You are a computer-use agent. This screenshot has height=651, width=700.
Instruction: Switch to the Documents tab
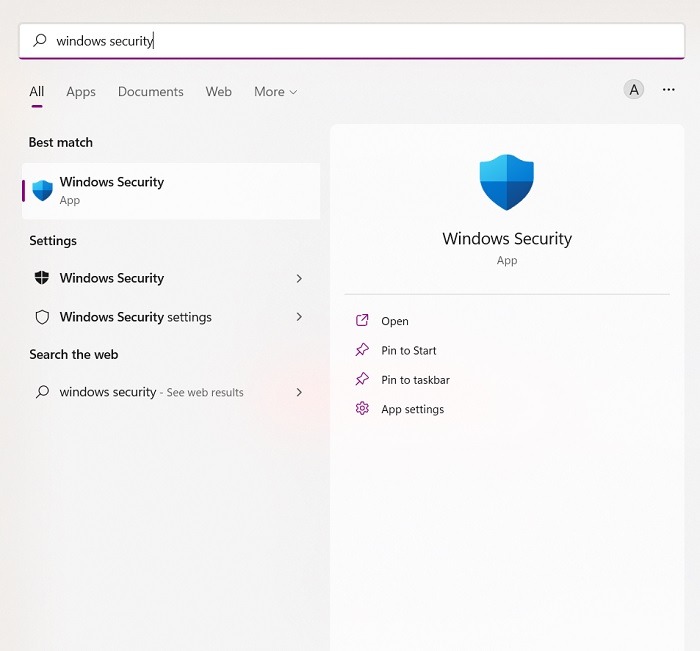click(150, 92)
